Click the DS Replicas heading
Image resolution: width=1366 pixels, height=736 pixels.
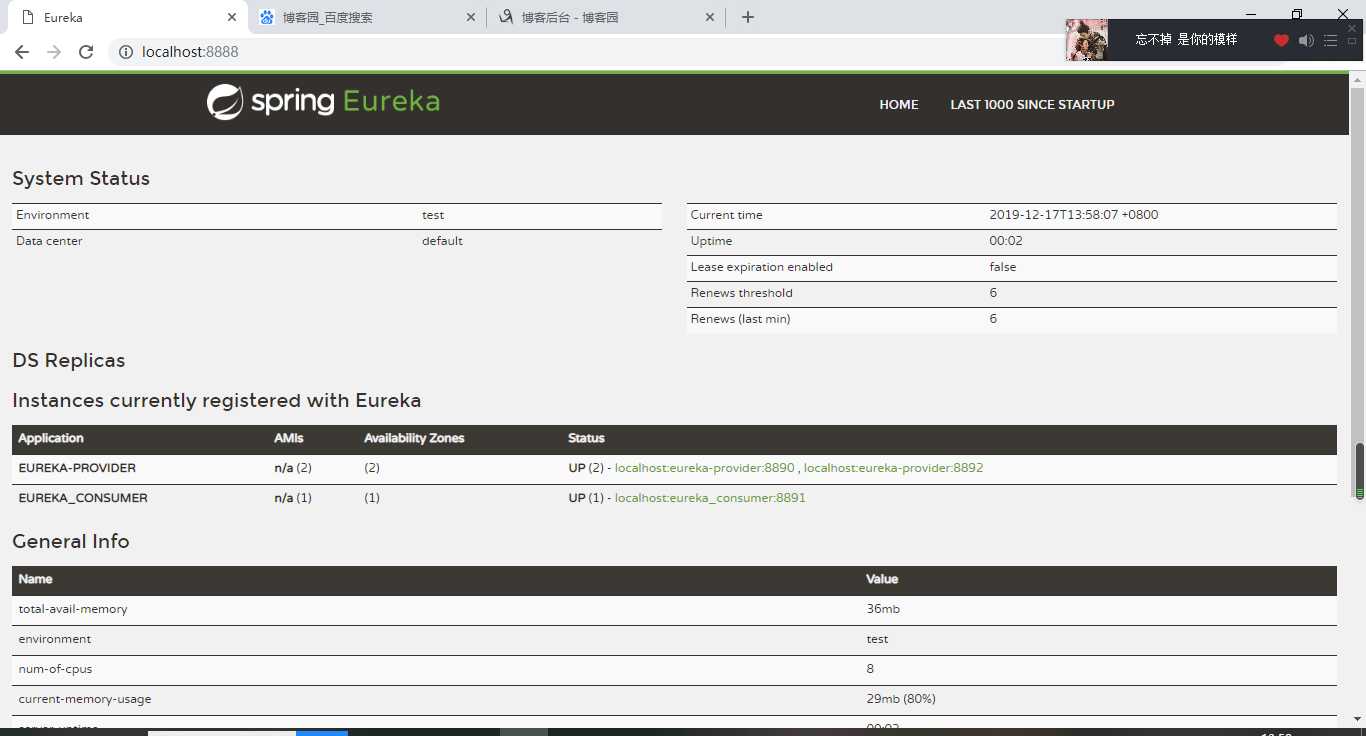click(69, 361)
